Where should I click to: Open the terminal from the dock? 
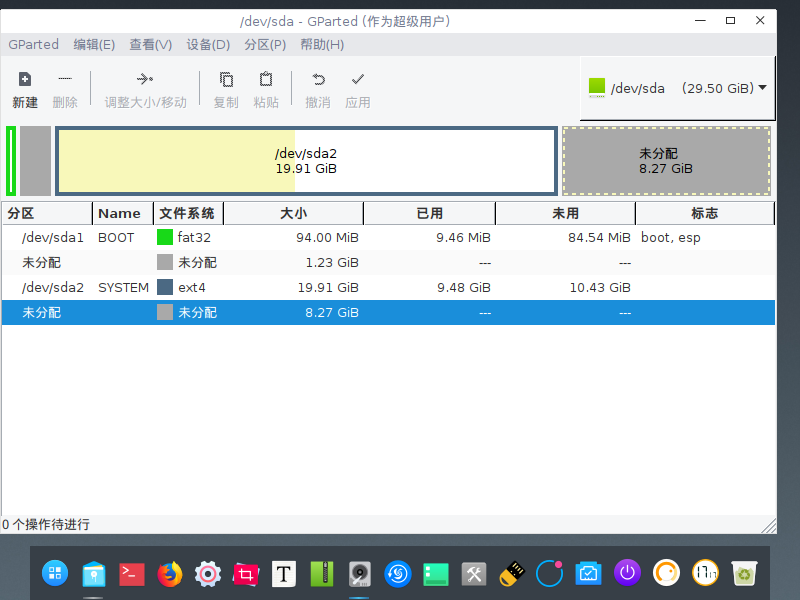pos(132,573)
